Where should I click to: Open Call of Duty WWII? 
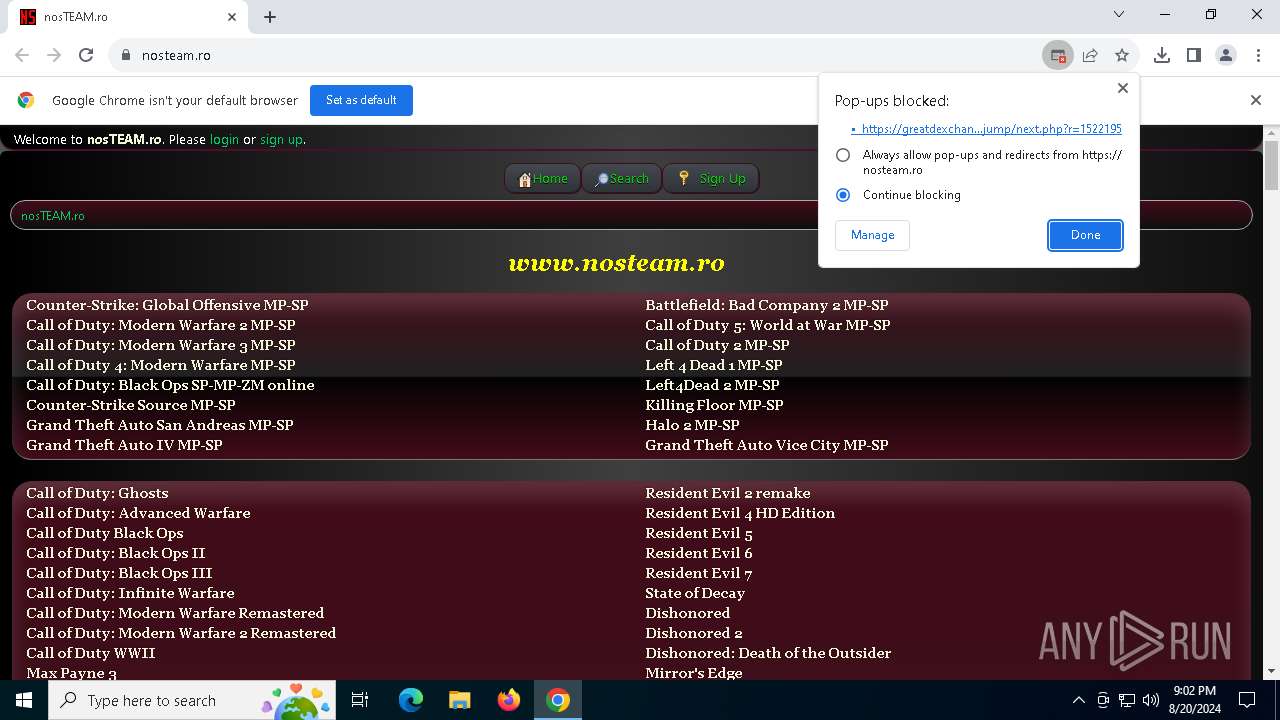point(91,653)
